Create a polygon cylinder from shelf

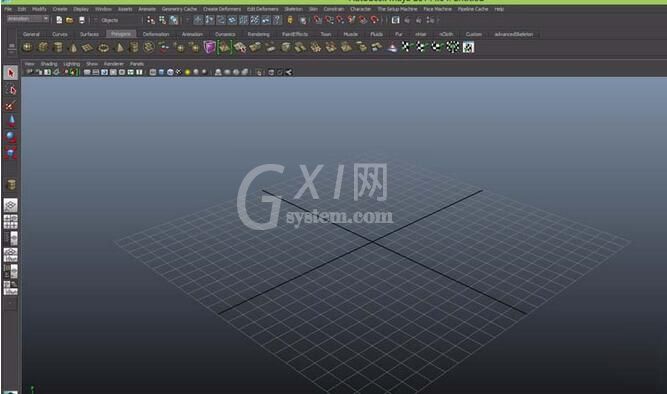(x=58, y=47)
